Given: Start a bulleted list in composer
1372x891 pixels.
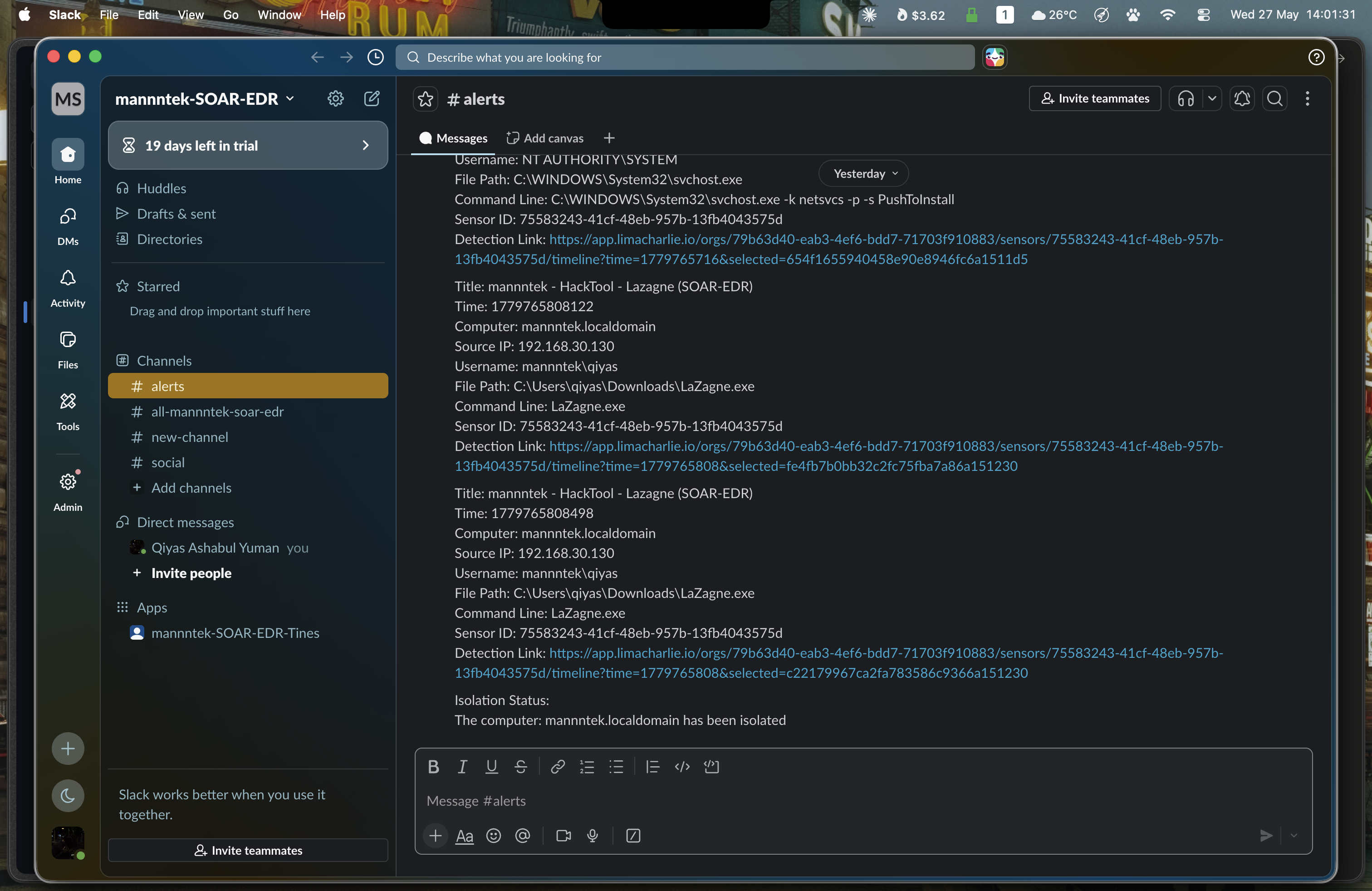Looking at the screenshot, I should [x=616, y=767].
